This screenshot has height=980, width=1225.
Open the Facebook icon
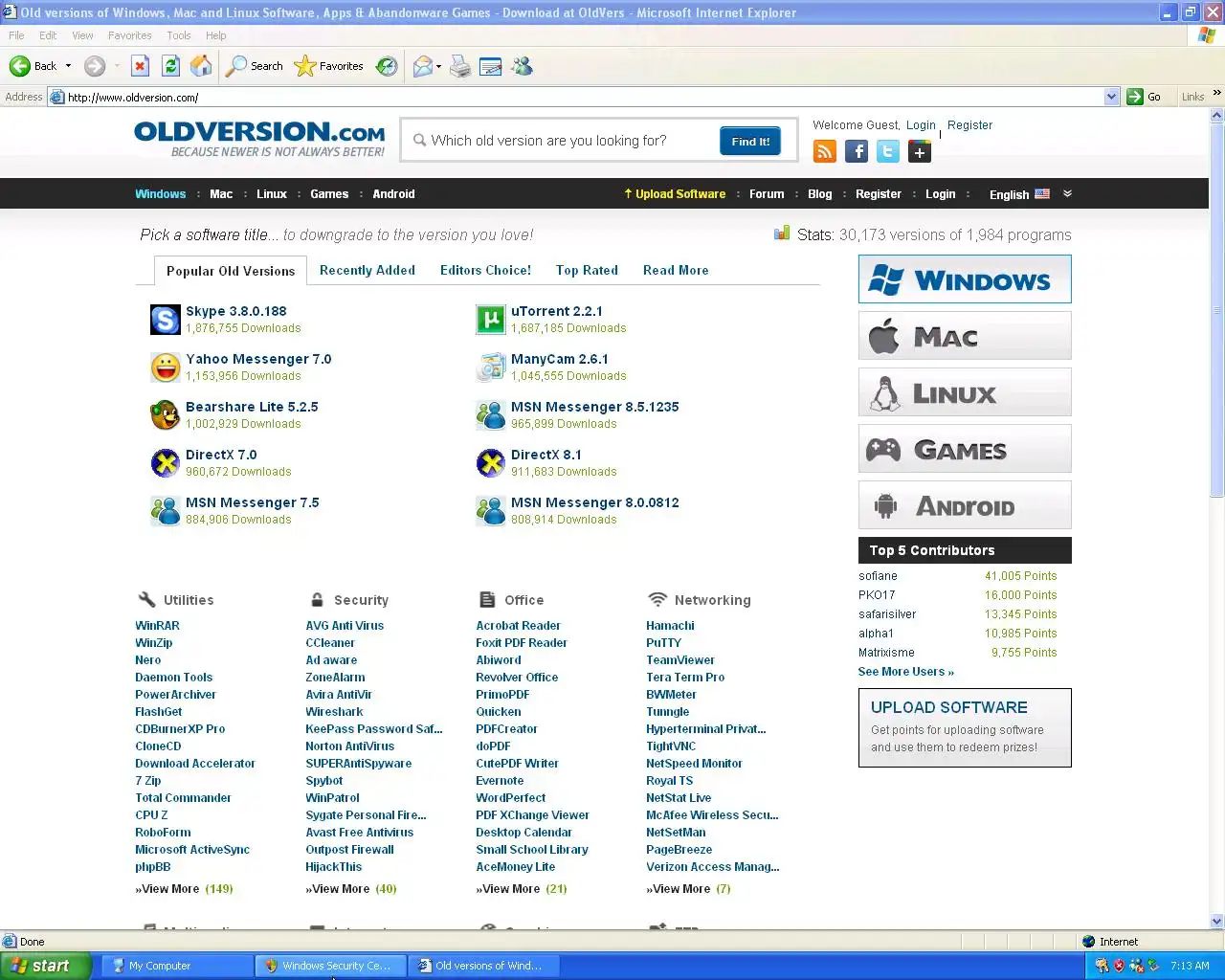click(857, 151)
